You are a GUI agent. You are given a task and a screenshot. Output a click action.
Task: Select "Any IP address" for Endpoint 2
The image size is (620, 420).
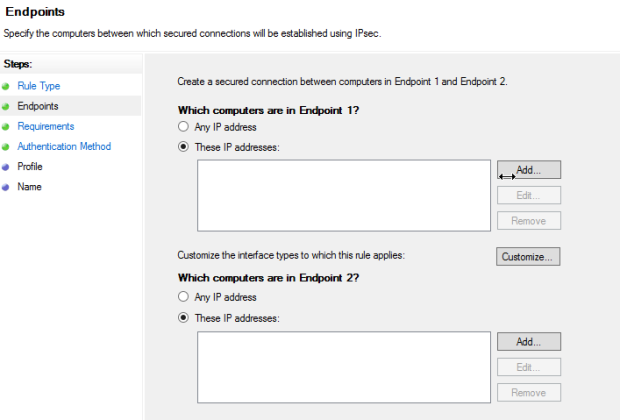pos(183,298)
